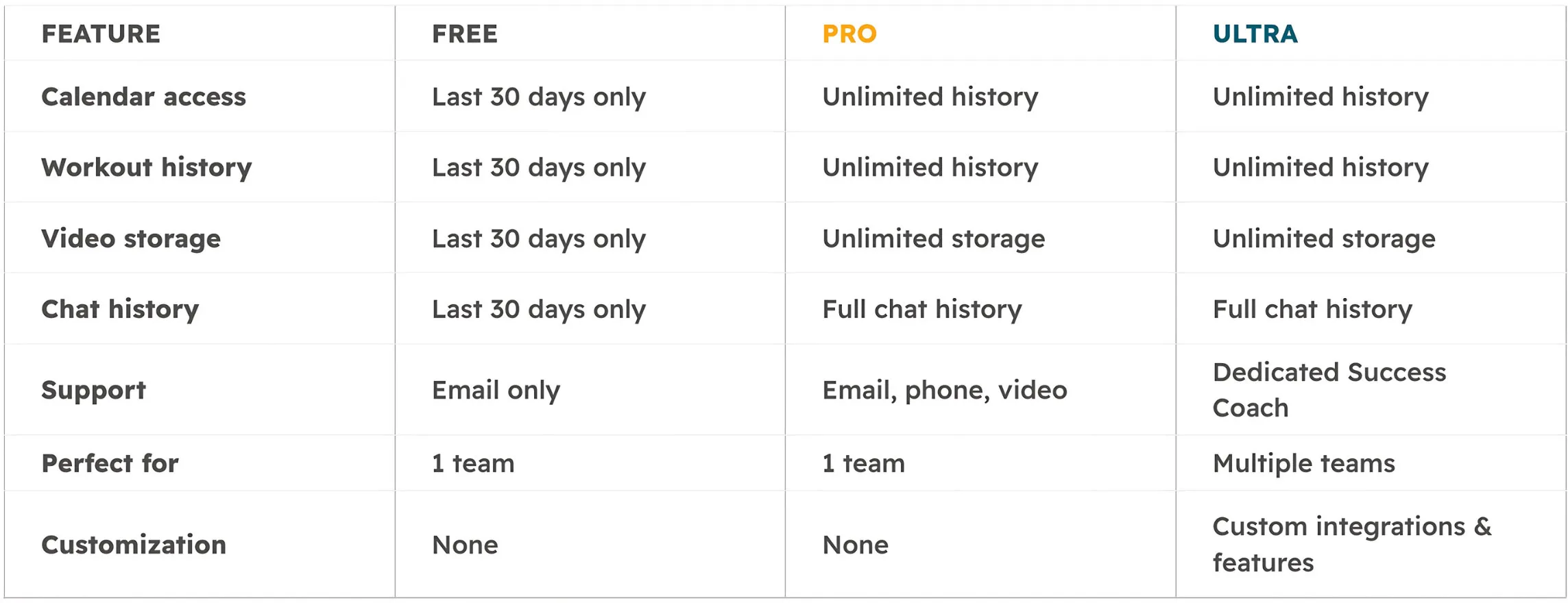Click the Perfect for row label
Image resolution: width=1568 pixels, height=603 pixels.
[x=110, y=463]
